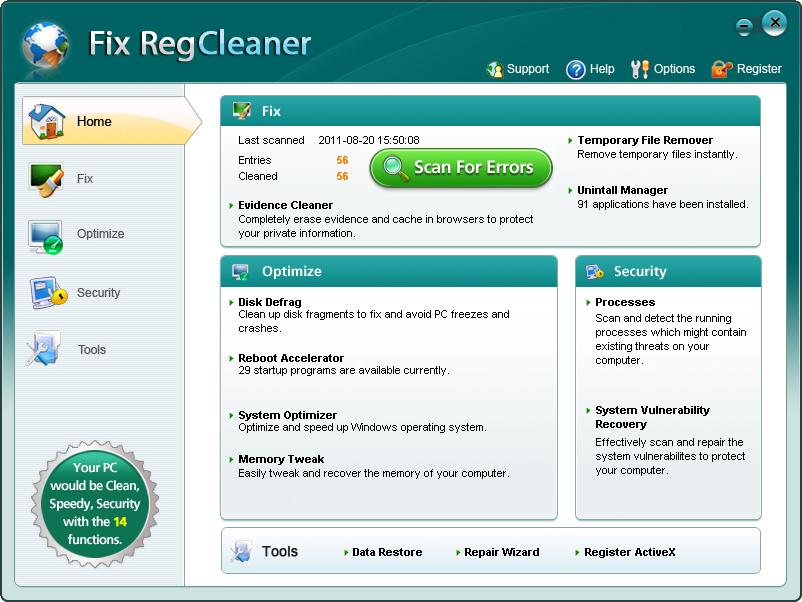
Task: Select the Security sidebar icon
Action: (x=46, y=293)
